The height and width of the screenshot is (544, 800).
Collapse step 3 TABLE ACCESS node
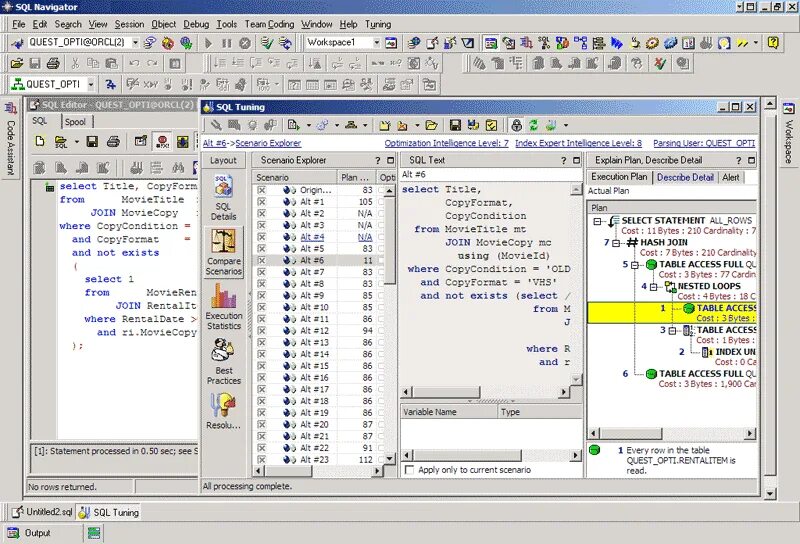tap(672, 331)
